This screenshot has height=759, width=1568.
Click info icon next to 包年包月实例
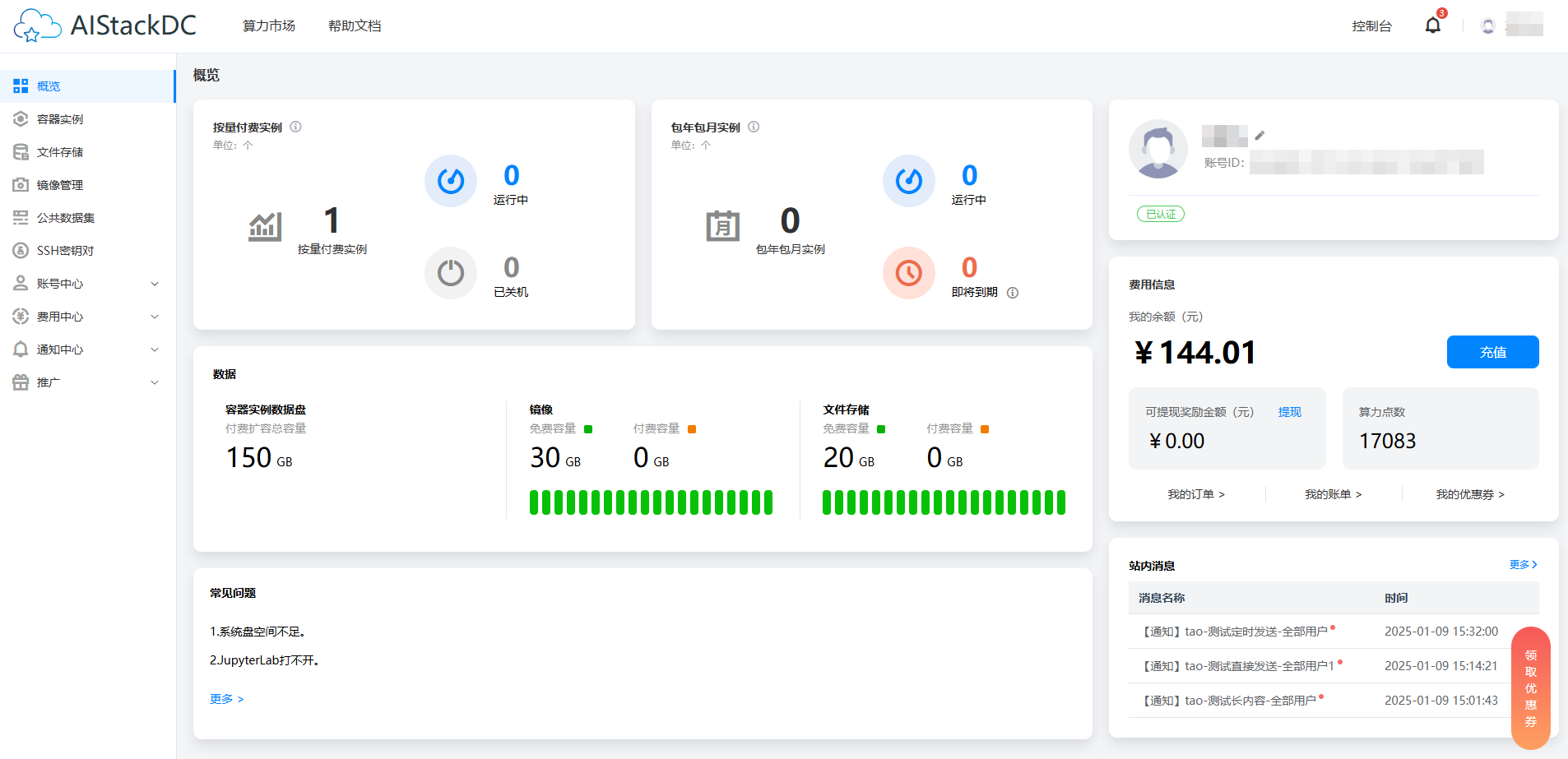(754, 127)
